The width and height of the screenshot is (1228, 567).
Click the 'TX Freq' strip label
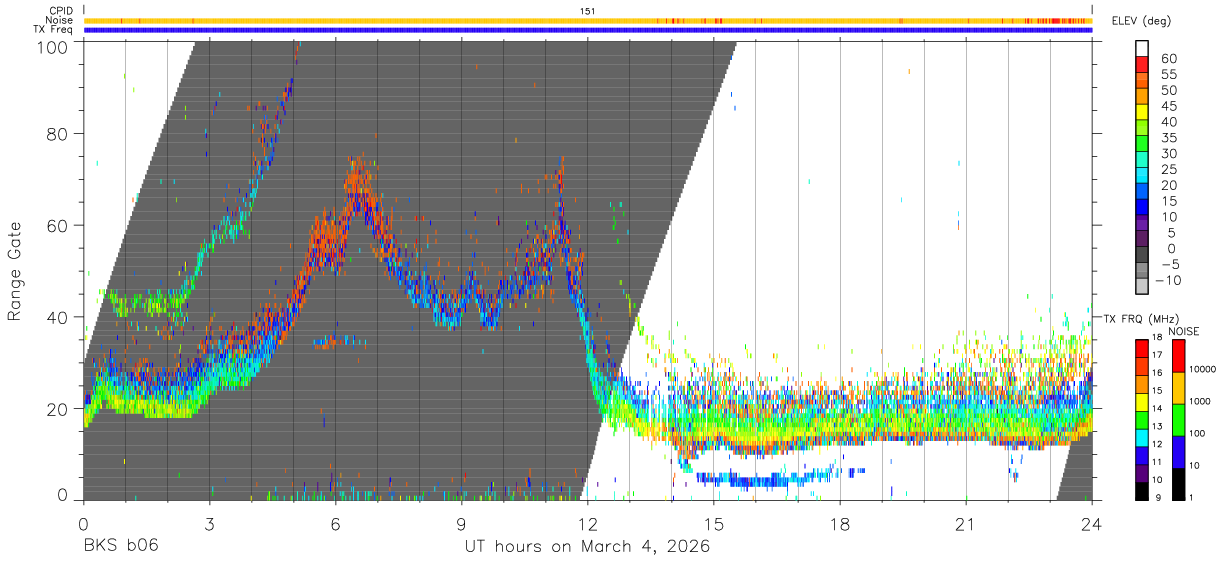[55, 29]
